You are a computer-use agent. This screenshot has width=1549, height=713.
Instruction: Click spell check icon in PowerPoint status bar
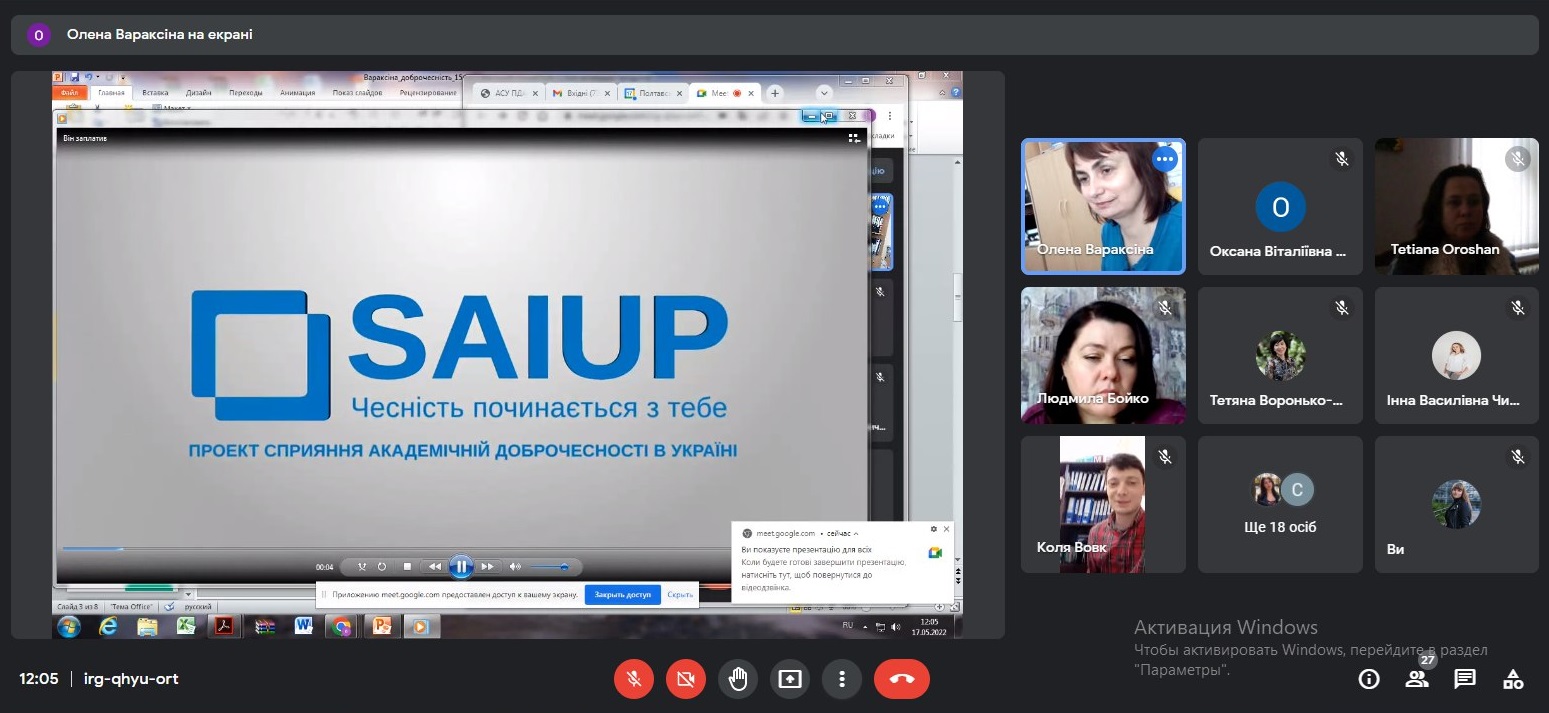click(169, 607)
